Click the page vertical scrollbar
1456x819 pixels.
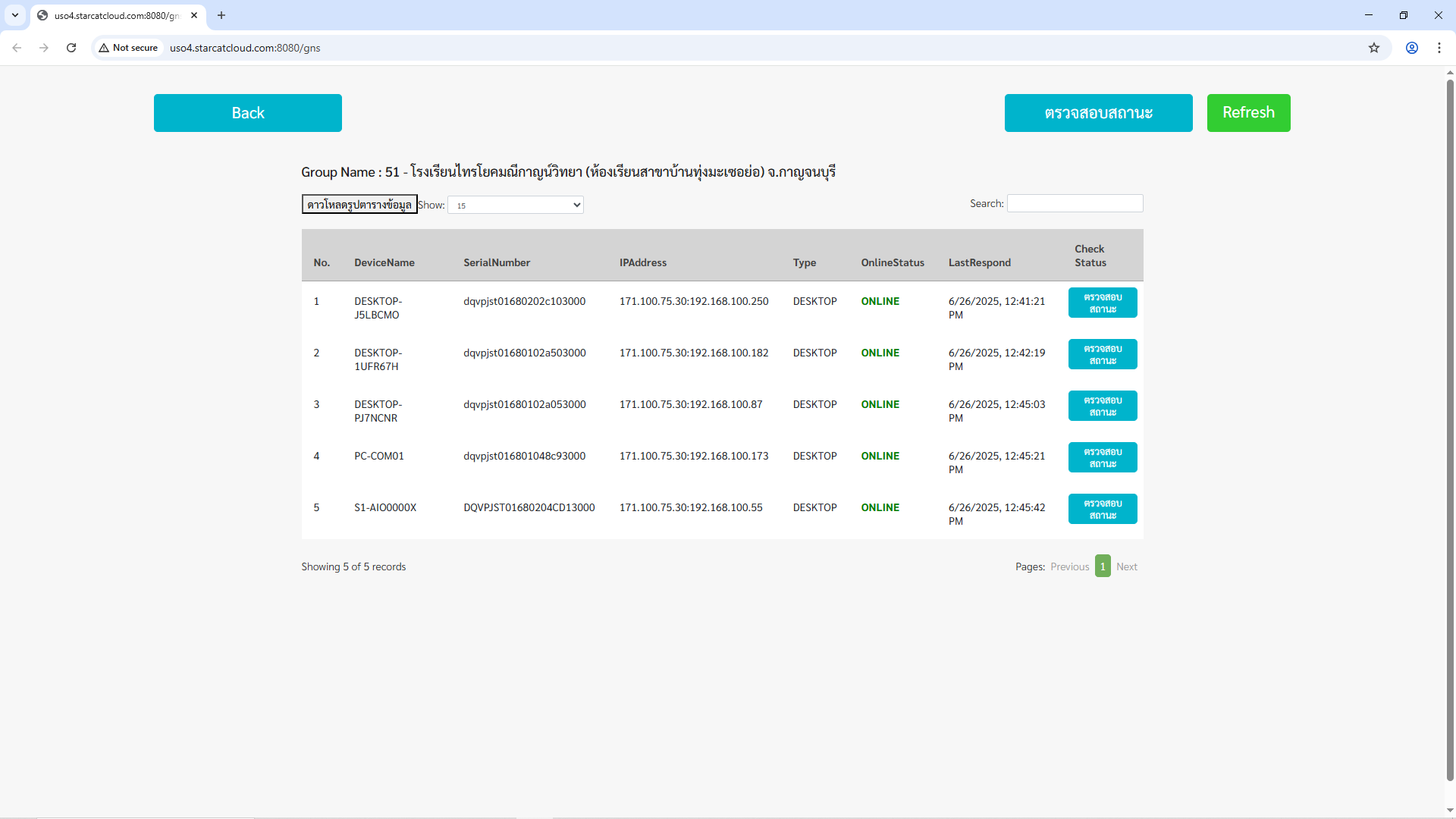[x=1450, y=428]
